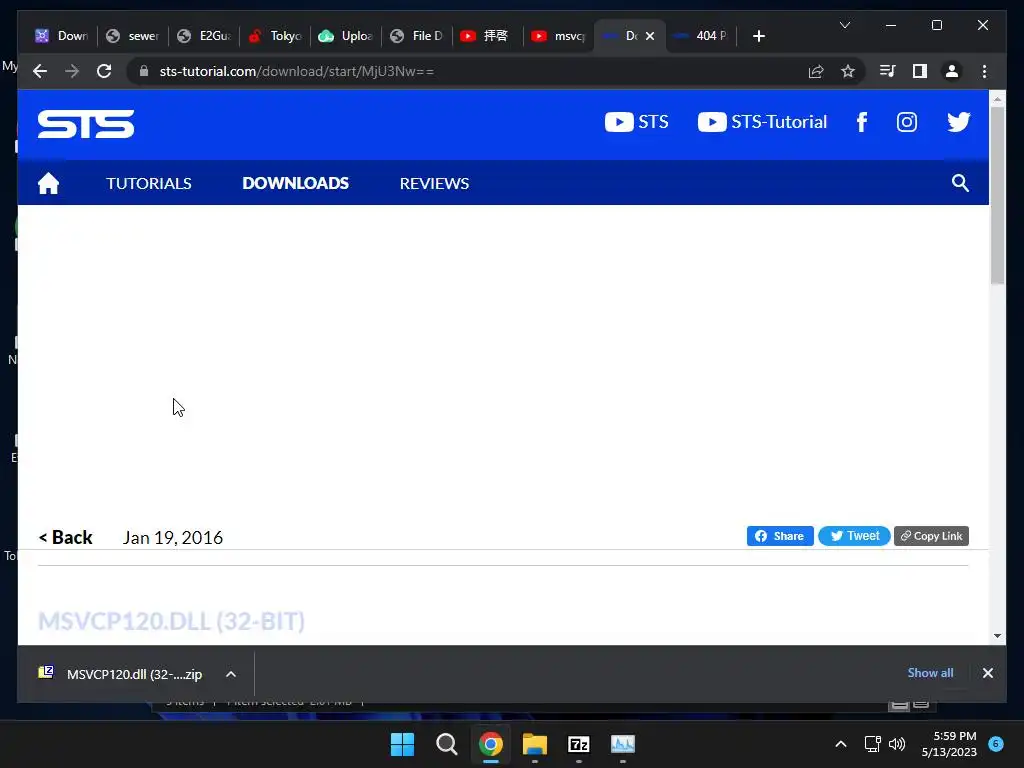Switch to the File D tab
Image resolution: width=1024 pixels, height=768 pixels.
point(417,36)
